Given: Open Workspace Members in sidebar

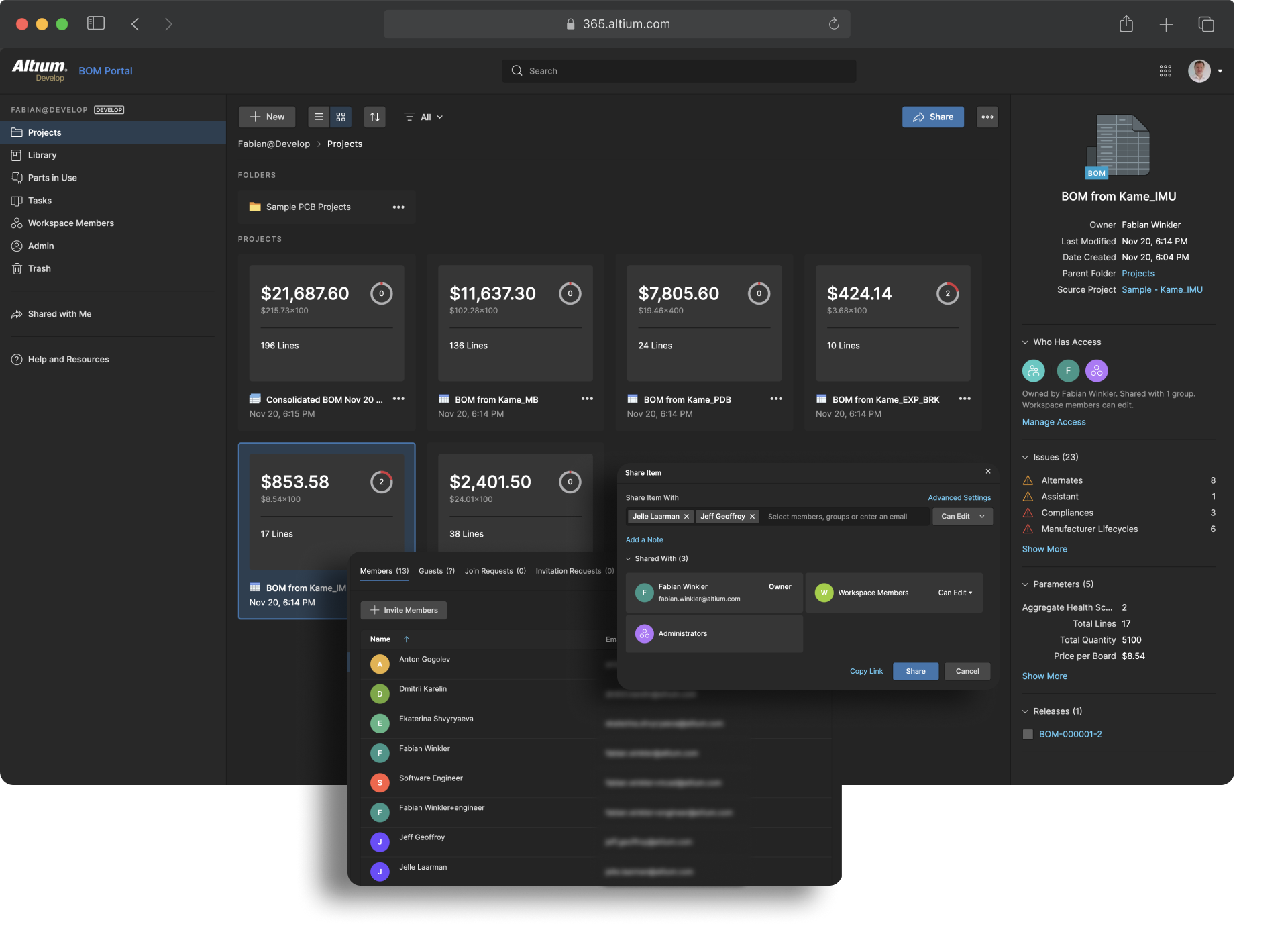Looking at the screenshot, I should (70, 223).
